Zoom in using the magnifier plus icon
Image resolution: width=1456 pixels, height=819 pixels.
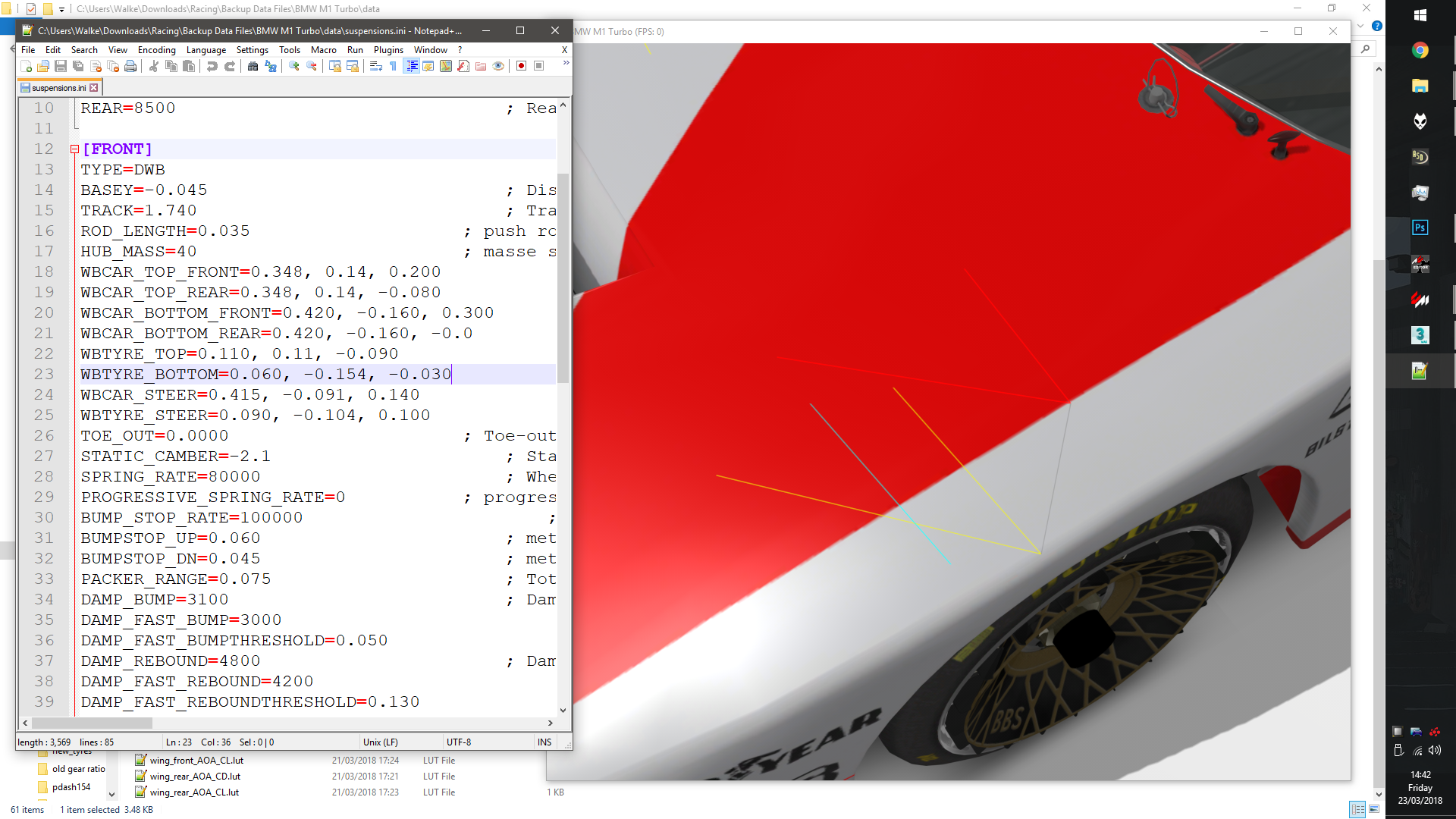coord(294,66)
